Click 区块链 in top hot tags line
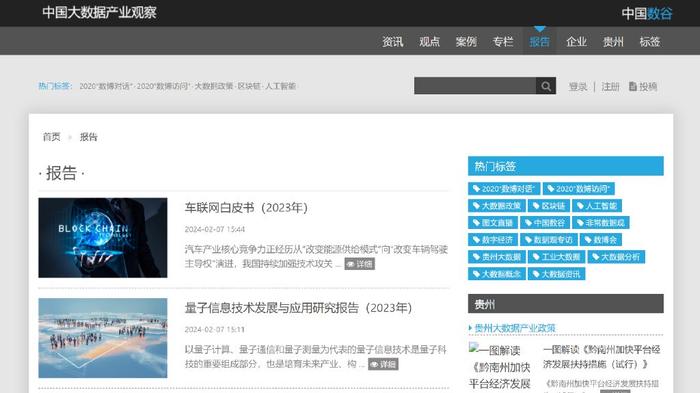 pyautogui.click(x=249, y=86)
